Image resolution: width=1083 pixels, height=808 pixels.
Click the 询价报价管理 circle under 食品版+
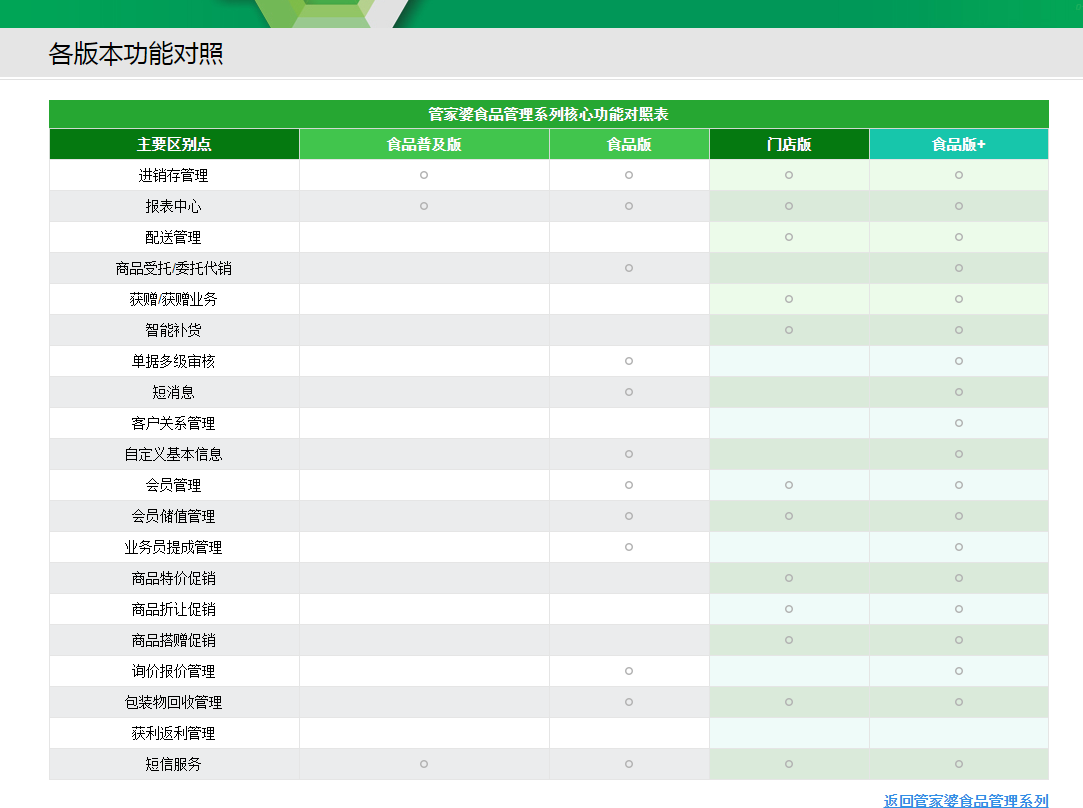pyautogui.click(x=958, y=671)
